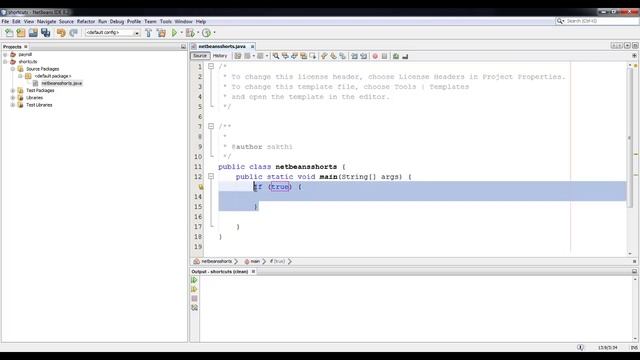Click the Previous Bookmark editor icon
The width and height of the screenshot is (640, 360).
click(x=324, y=56)
